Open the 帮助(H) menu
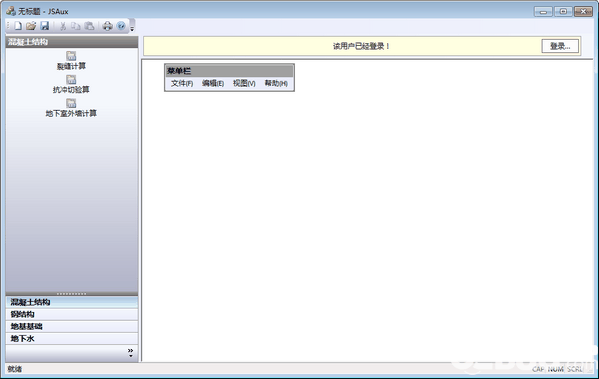Image resolution: width=599 pixels, height=379 pixels. pyautogui.click(x=276, y=83)
